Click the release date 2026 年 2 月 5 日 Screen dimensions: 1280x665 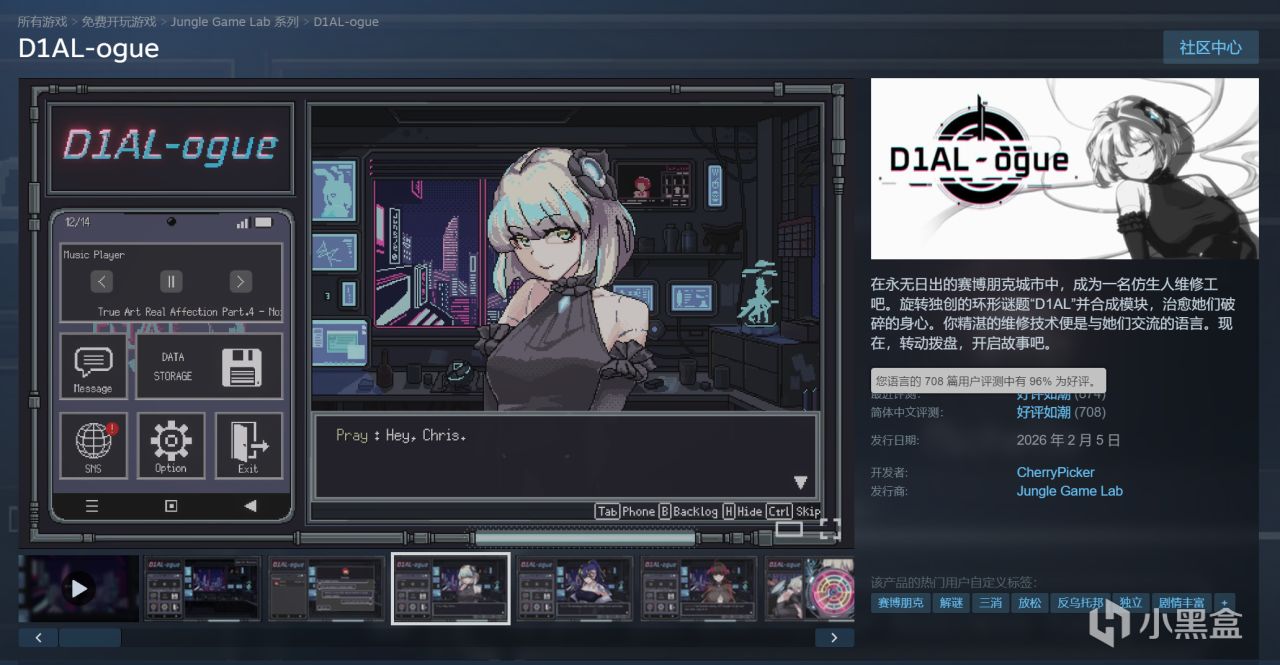click(1069, 440)
